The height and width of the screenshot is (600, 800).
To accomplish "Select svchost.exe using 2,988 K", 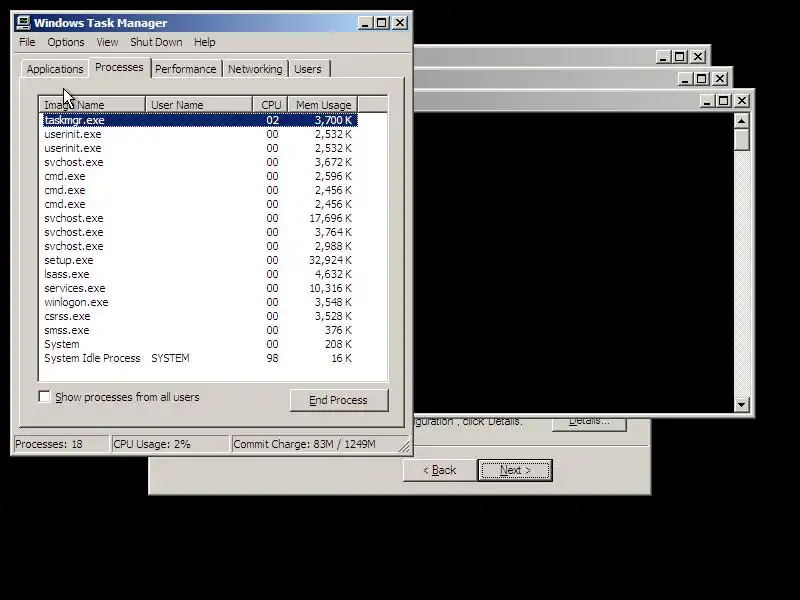I will tap(199, 246).
